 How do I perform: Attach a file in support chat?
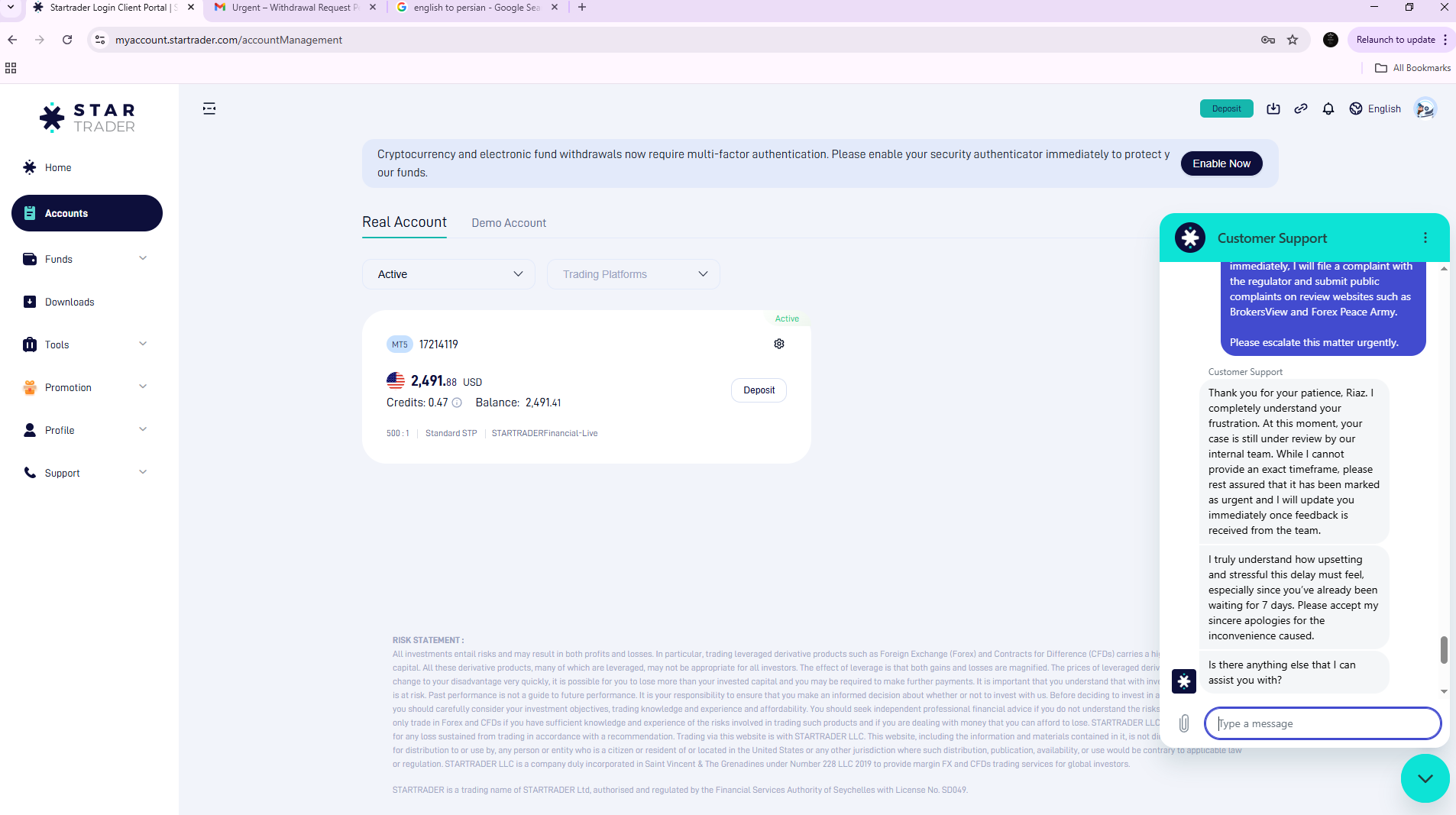pyautogui.click(x=1184, y=723)
